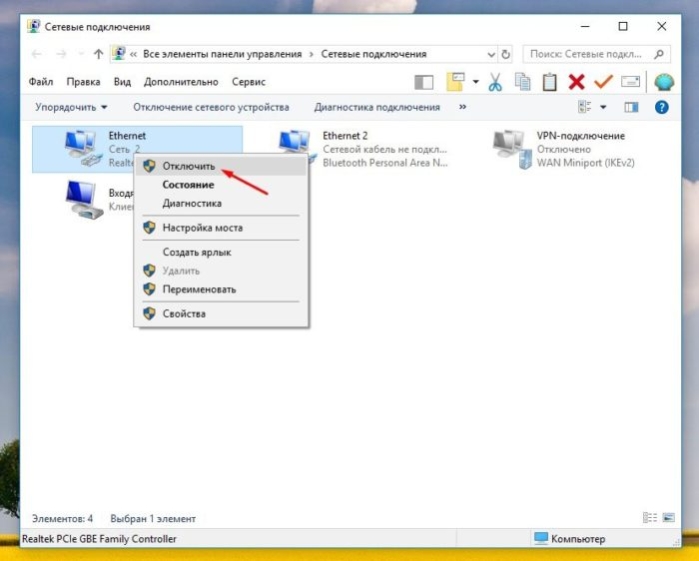699x561 pixels.
Task: Click the scissors cut icon
Action: [495, 82]
